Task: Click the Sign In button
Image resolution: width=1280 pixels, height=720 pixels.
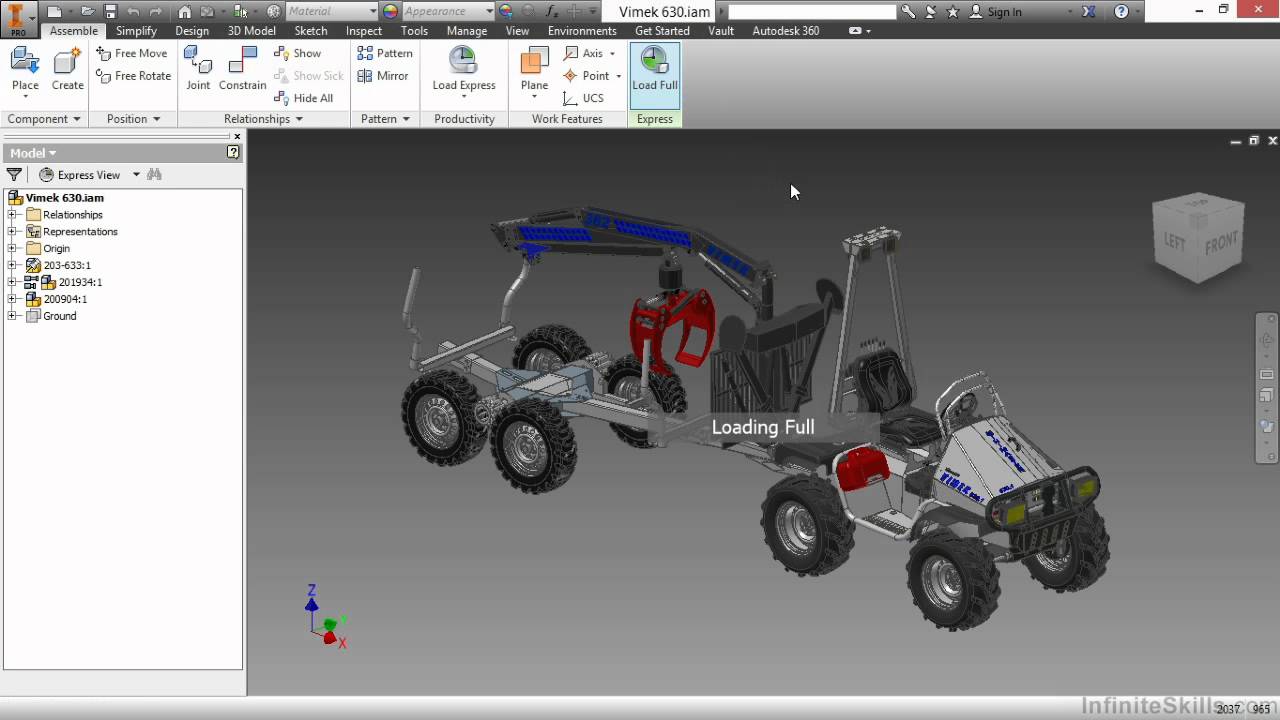Action: point(996,12)
